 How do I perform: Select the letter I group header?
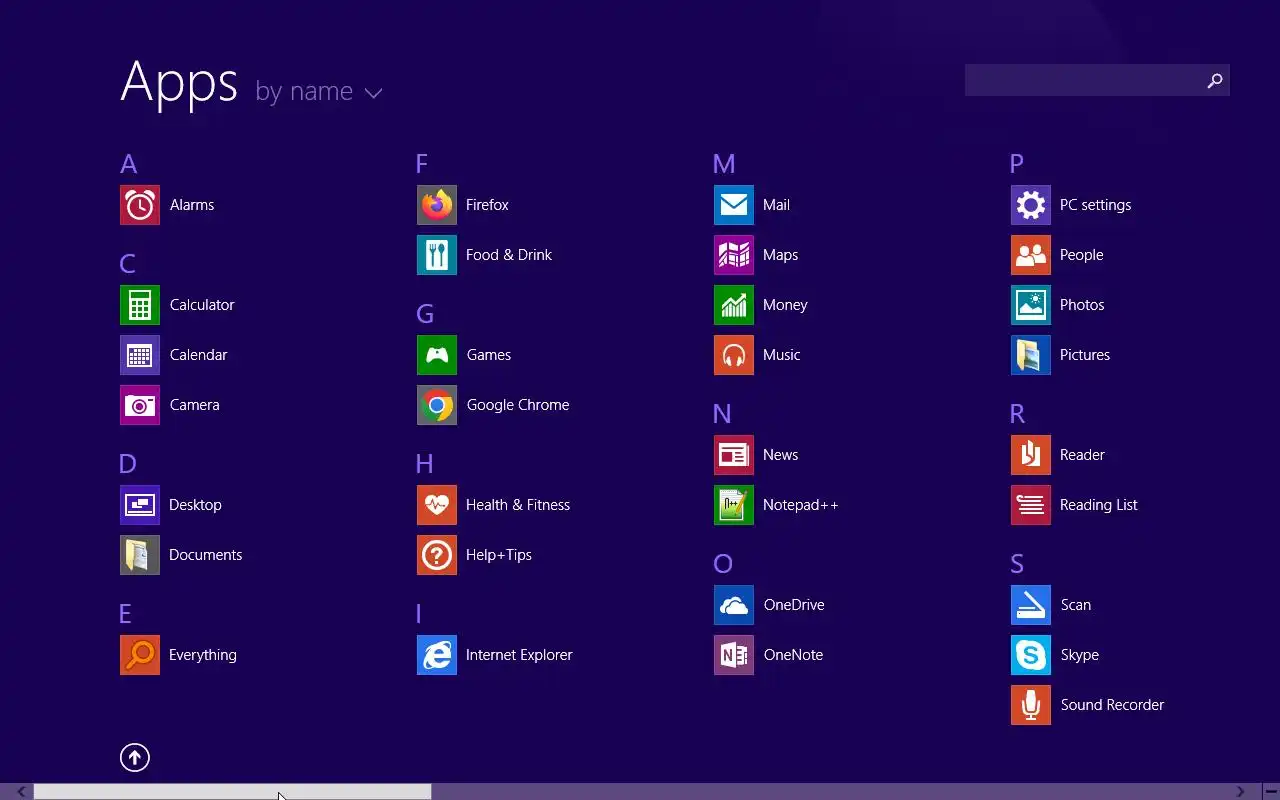419,614
